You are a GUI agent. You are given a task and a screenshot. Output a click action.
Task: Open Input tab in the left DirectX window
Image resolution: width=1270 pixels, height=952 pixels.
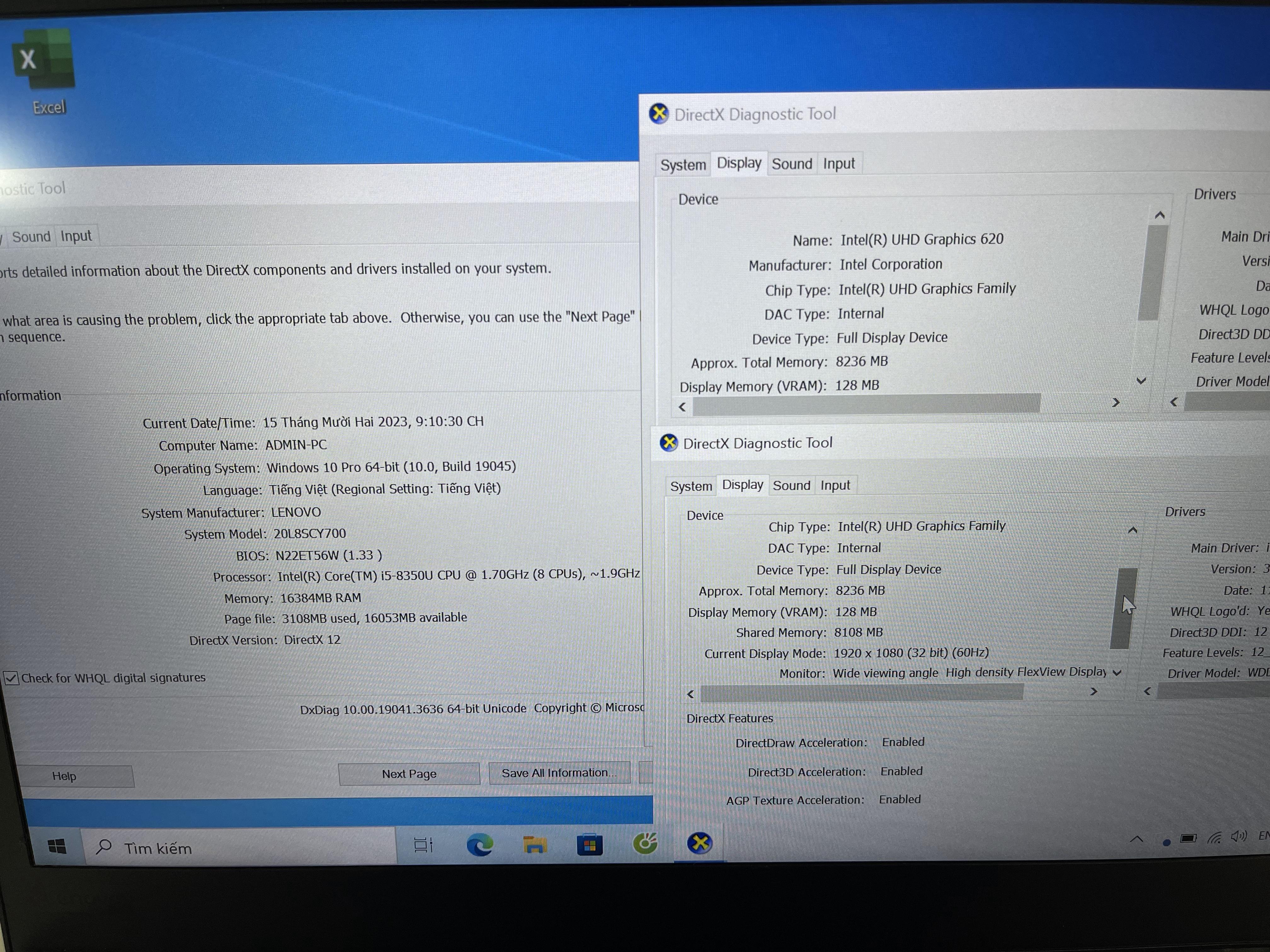76,236
